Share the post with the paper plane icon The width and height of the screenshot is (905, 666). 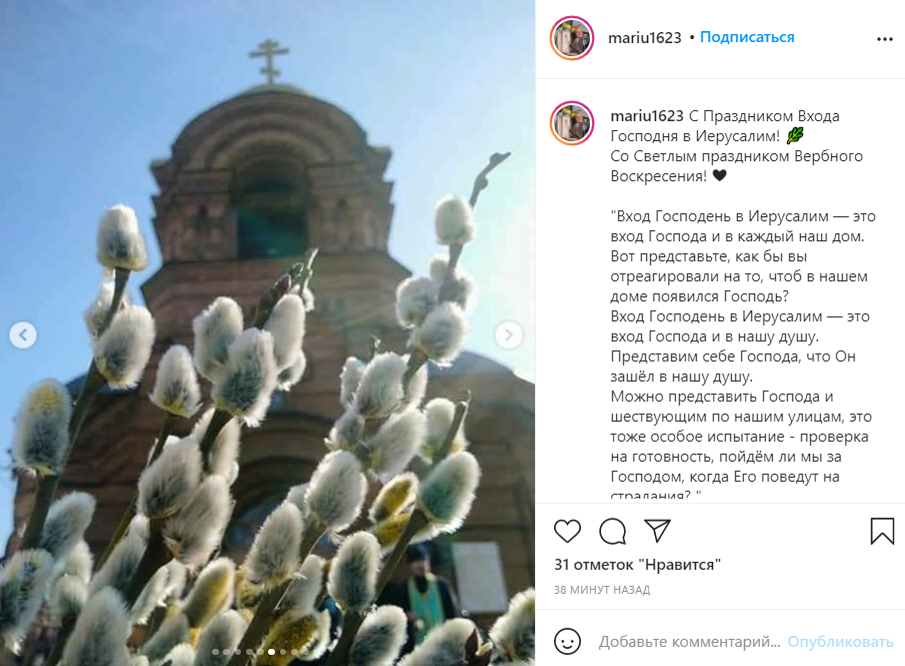(657, 531)
